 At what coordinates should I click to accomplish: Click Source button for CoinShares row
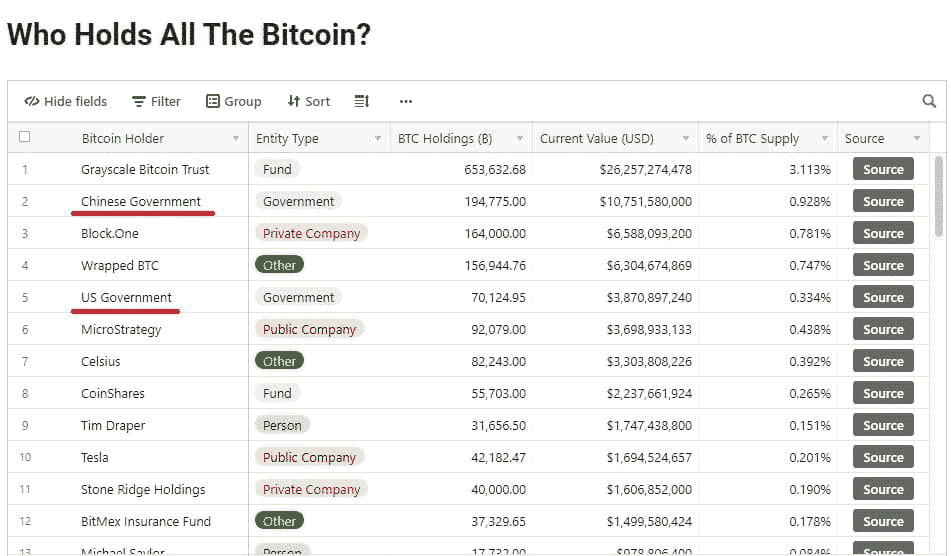[883, 394]
